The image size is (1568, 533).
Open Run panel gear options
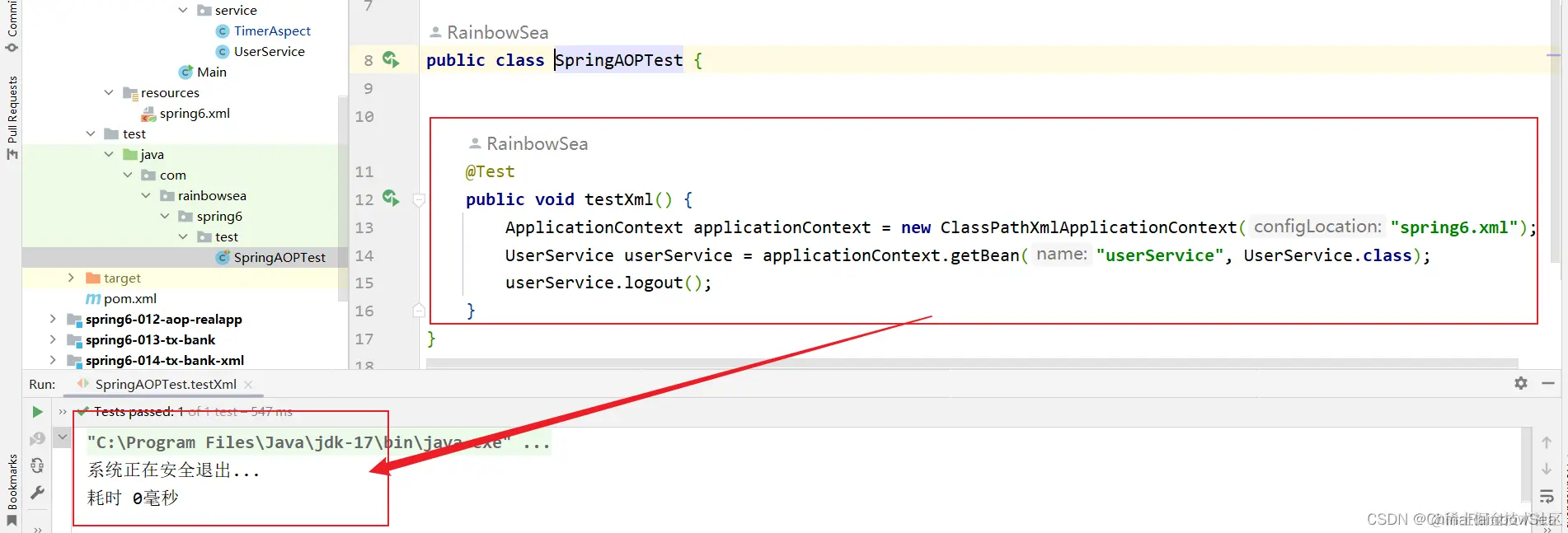(x=1521, y=383)
